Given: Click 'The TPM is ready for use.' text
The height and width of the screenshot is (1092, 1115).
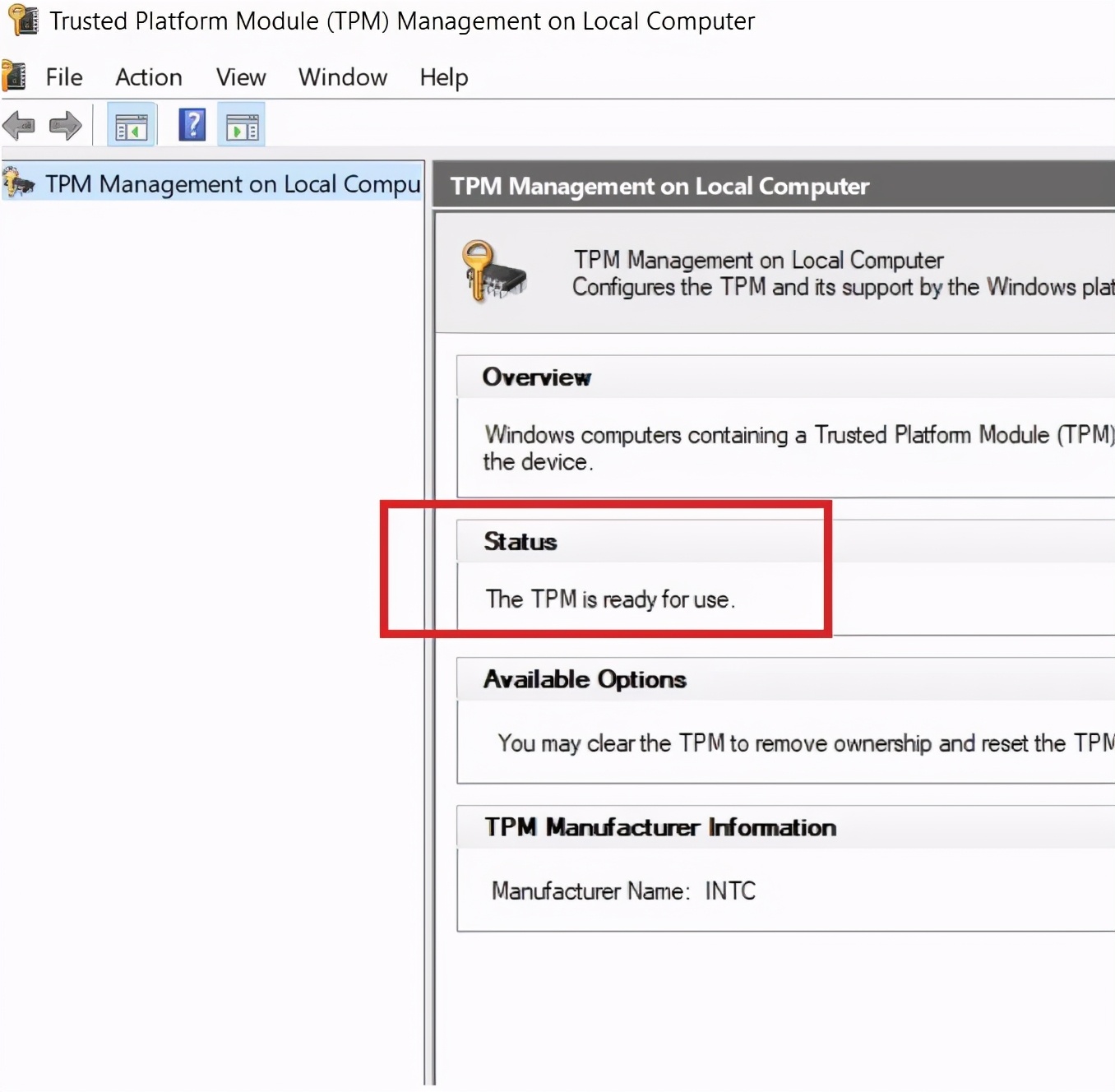Looking at the screenshot, I should 610,599.
